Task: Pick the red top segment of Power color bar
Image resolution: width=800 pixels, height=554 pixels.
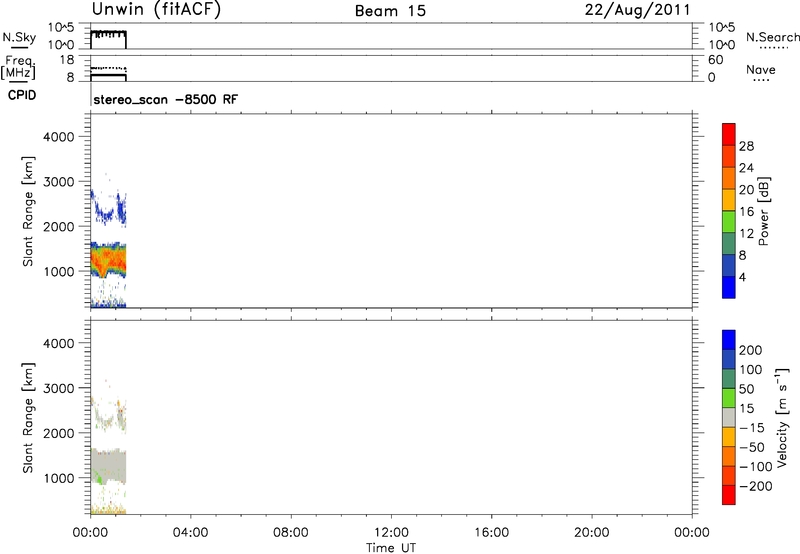Action: (x=729, y=134)
